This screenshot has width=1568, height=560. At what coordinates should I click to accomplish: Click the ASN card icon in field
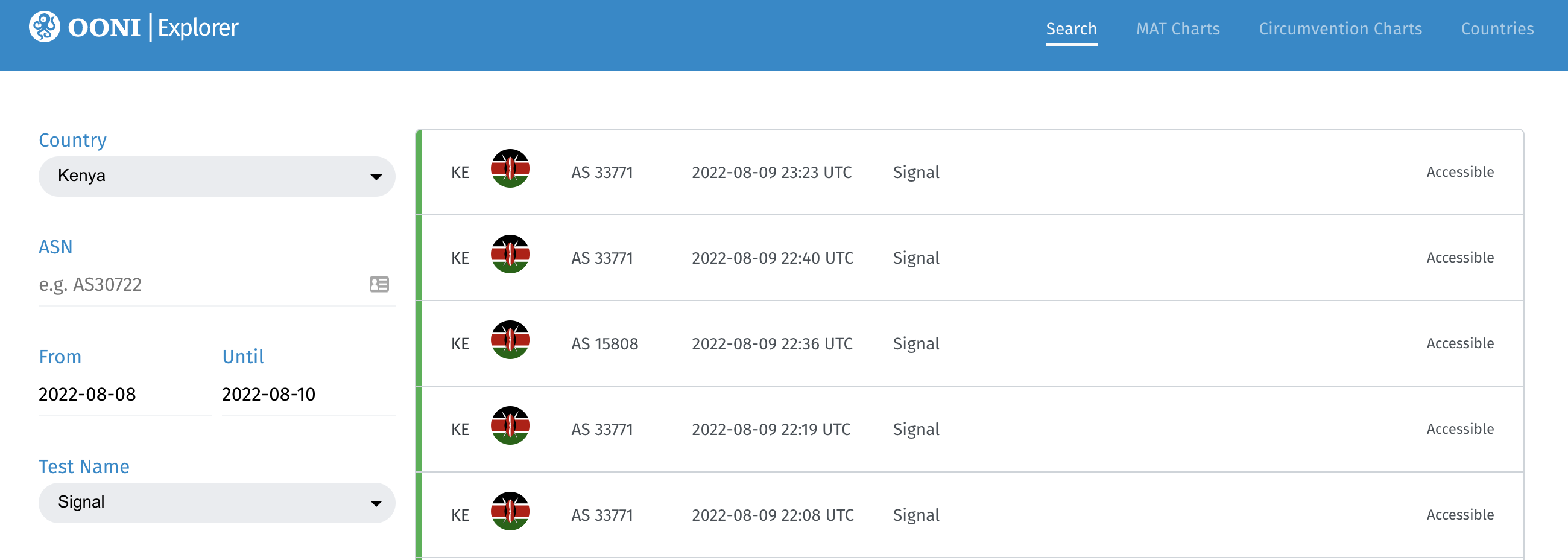click(379, 284)
